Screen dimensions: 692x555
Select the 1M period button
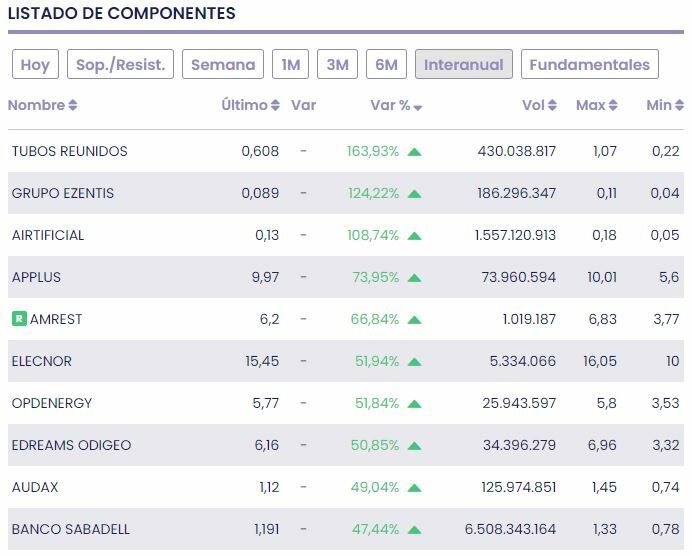point(291,65)
